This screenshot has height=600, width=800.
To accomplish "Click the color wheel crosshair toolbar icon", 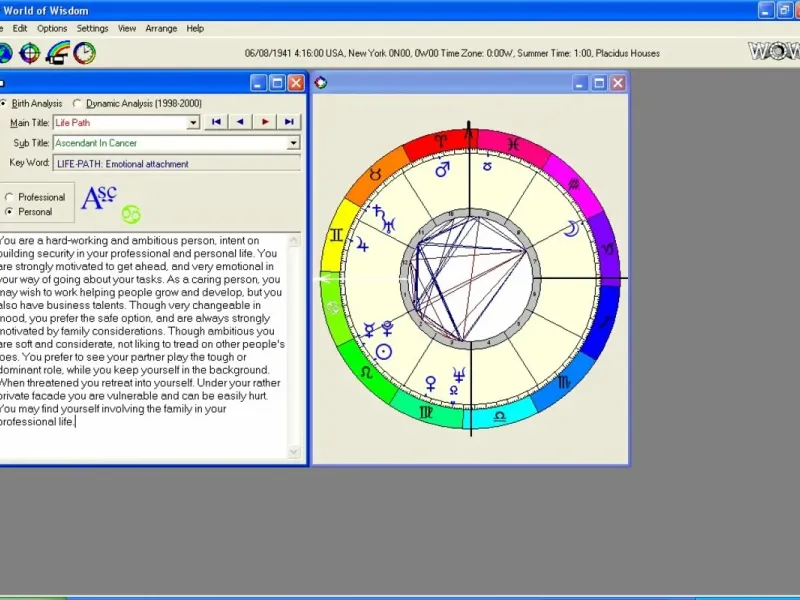I will [30, 53].
